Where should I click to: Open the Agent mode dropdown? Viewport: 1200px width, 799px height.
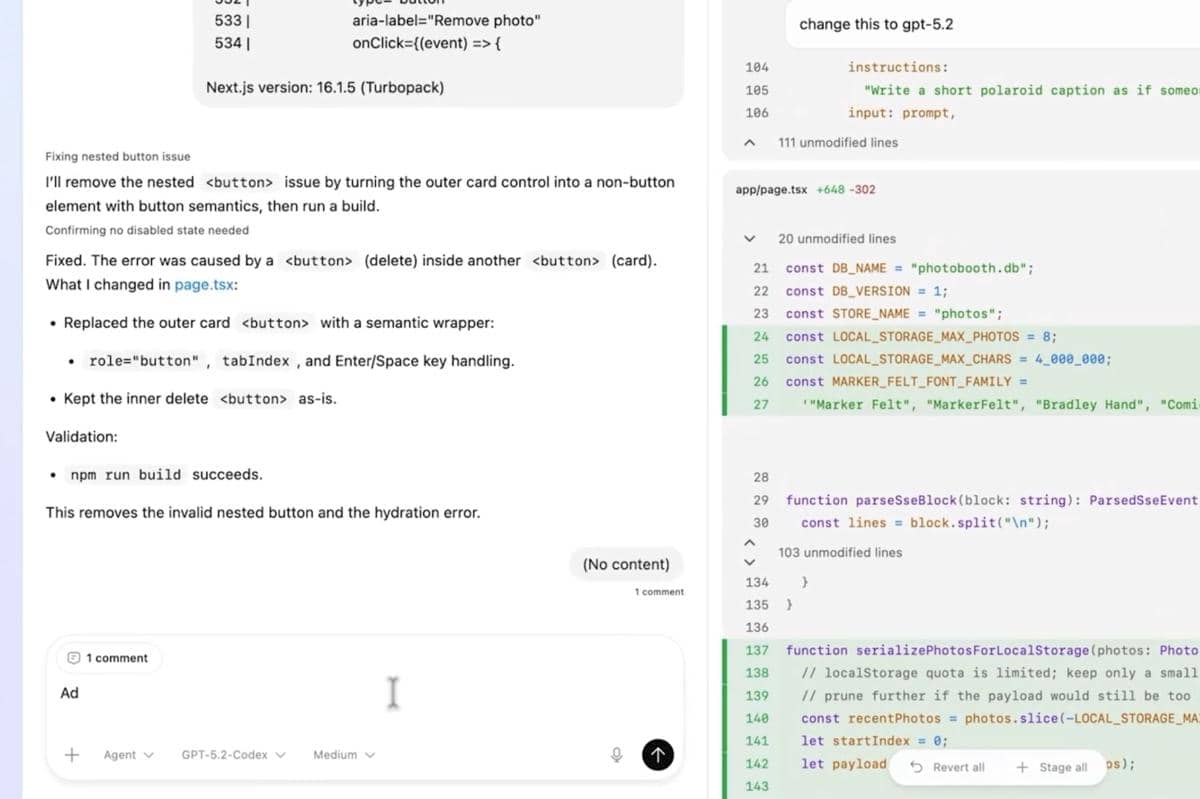[x=129, y=755]
